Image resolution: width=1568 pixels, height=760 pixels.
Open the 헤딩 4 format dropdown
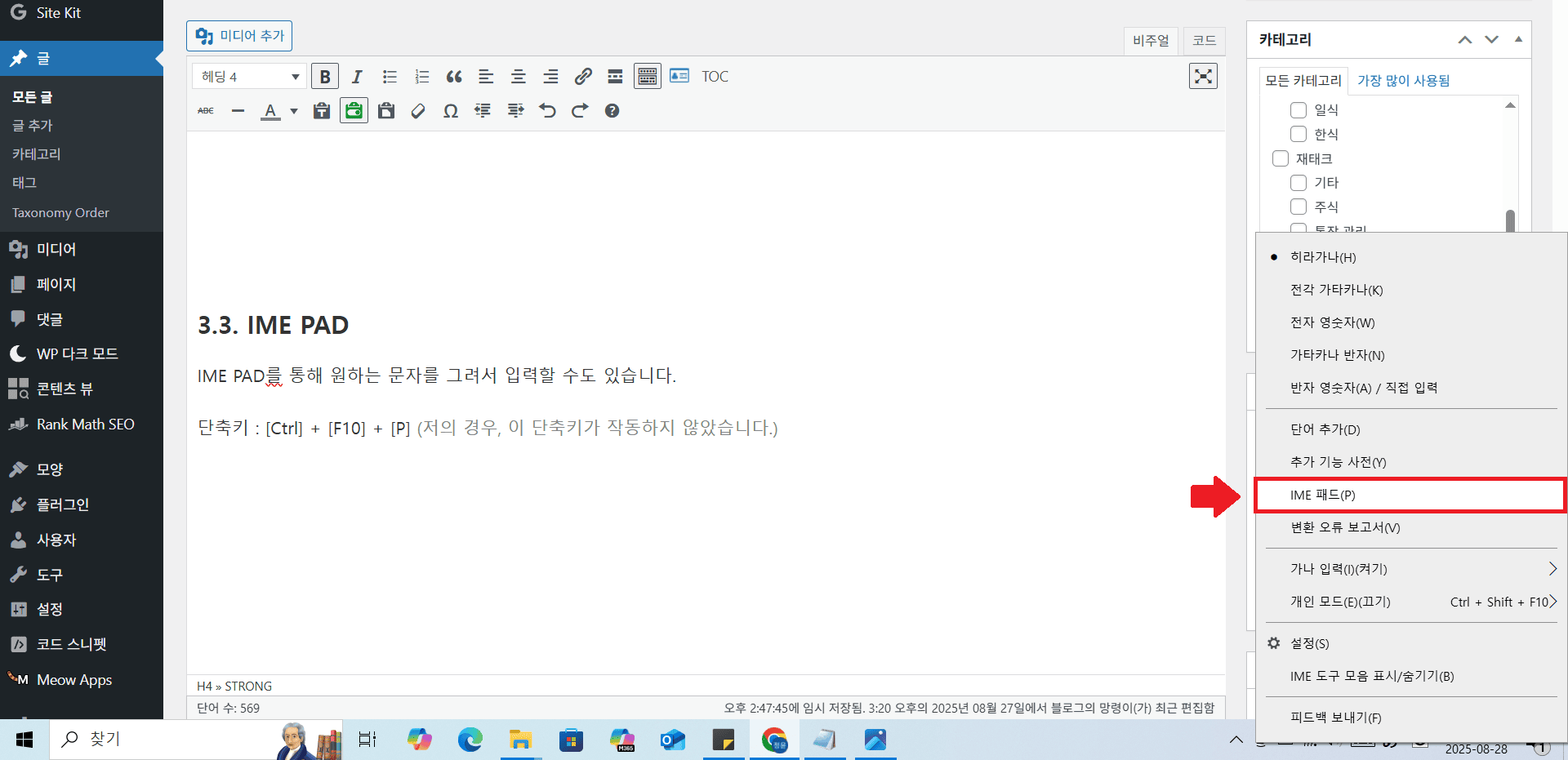tap(250, 77)
